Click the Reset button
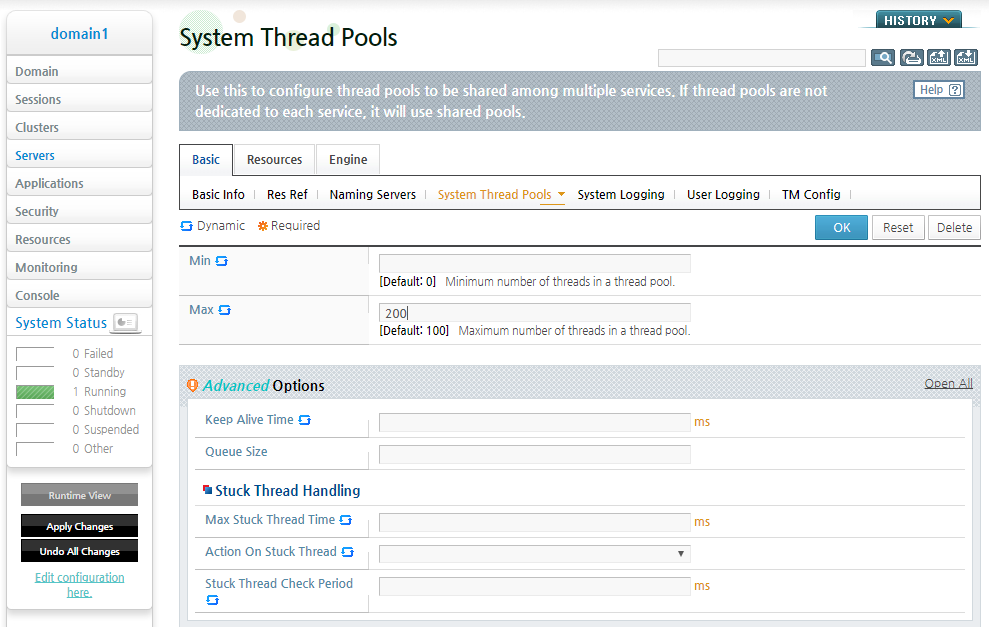The width and height of the screenshot is (989, 627). [898, 228]
